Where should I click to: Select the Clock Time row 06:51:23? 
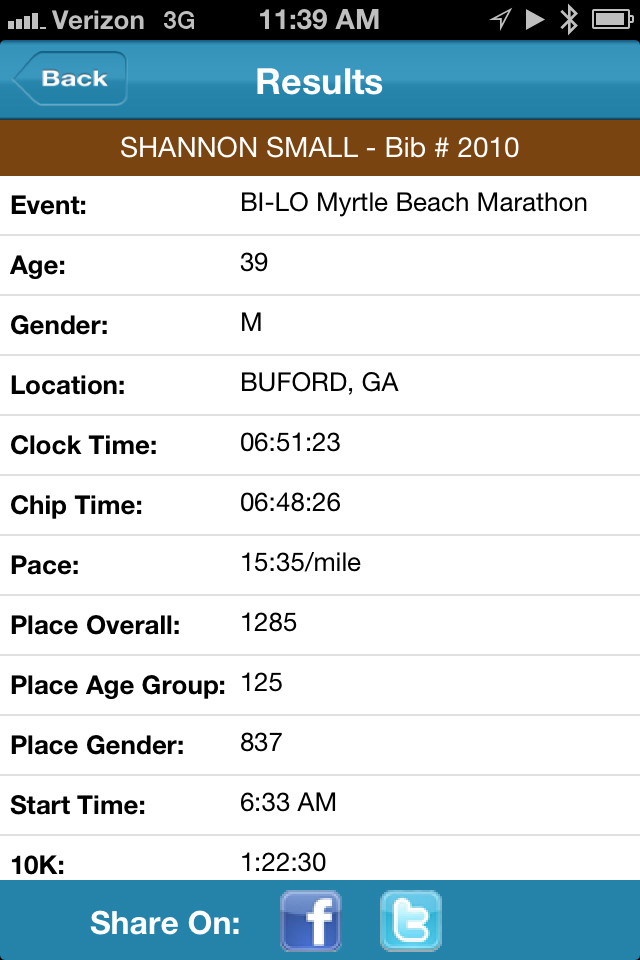tap(320, 445)
